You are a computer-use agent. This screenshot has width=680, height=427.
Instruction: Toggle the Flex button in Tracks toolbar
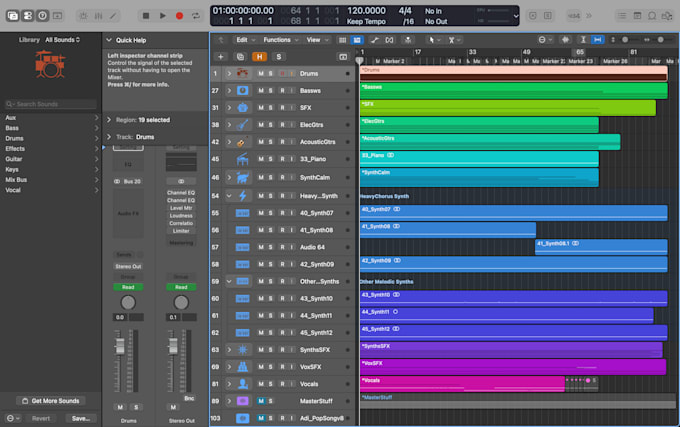click(389, 40)
